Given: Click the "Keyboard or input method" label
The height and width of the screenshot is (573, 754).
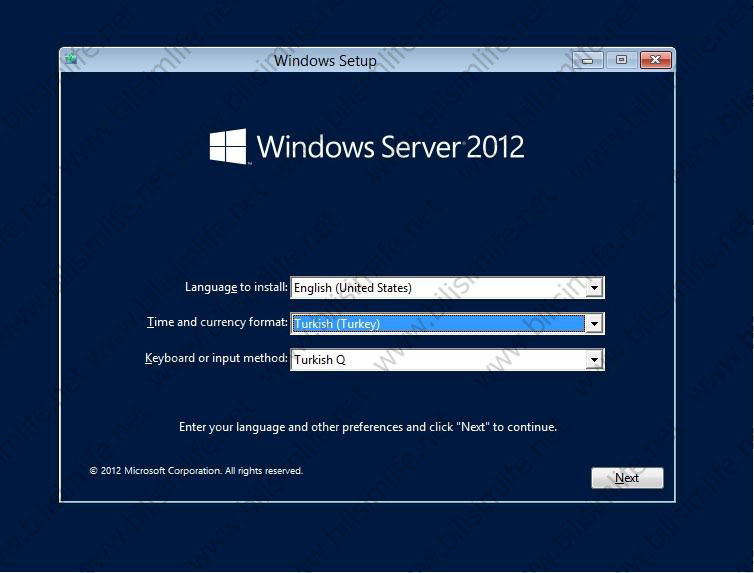Looking at the screenshot, I should (216, 358).
